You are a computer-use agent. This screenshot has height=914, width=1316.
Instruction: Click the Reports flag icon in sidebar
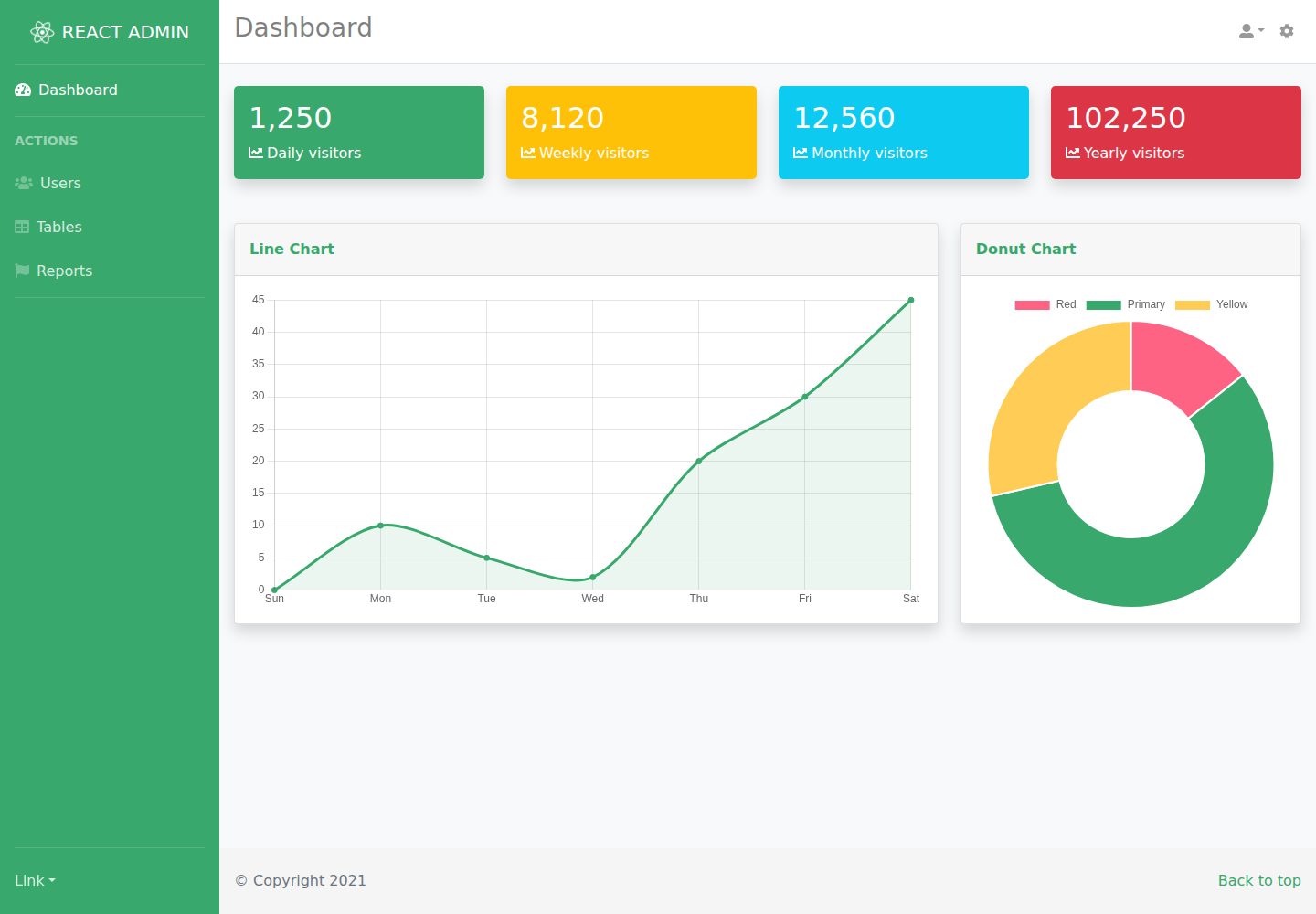pos(22,271)
